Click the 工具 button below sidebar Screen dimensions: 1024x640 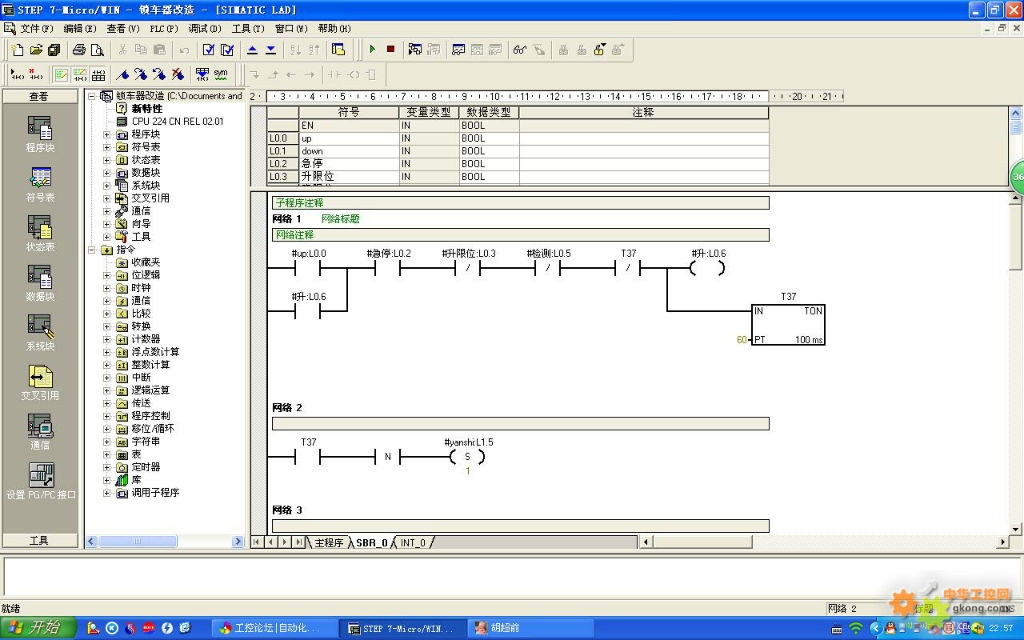(x=39, y=541)
